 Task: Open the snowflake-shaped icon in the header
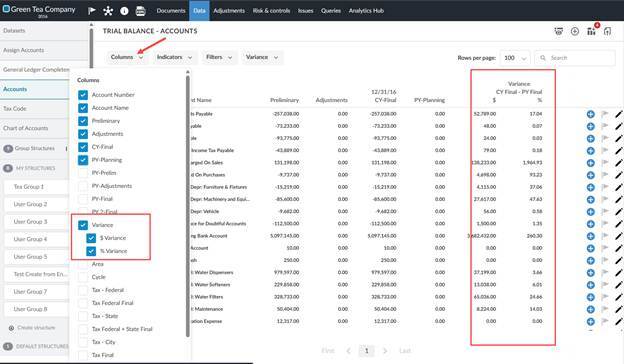[108, 11]
